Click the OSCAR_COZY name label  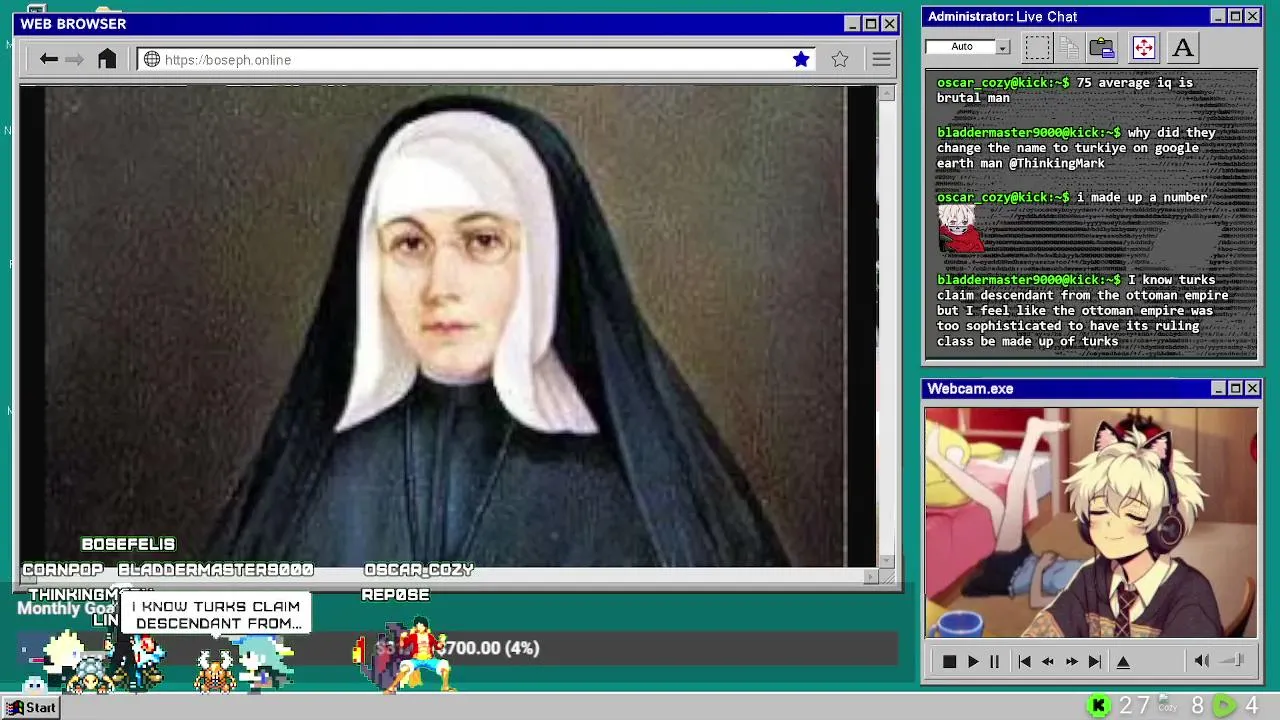pyautogui.click(x=419, y=569)
